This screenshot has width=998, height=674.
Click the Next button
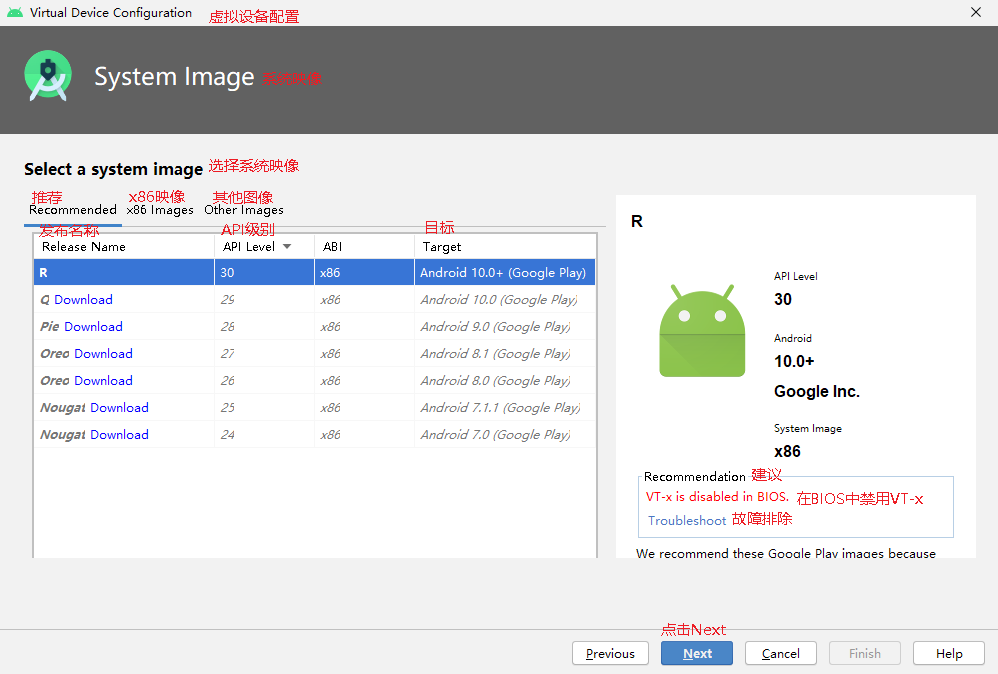pos(697,654)
